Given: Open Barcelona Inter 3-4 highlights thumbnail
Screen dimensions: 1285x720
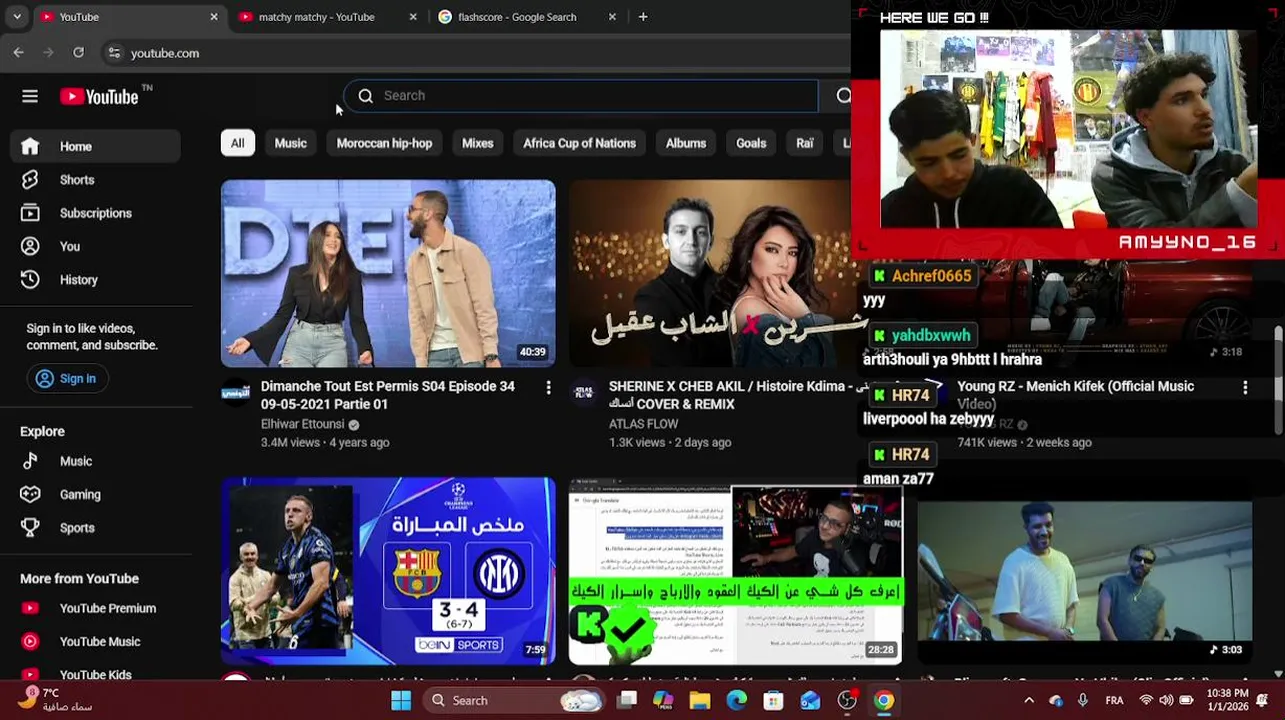Looking at the screenshot, I should coord(388,571).
